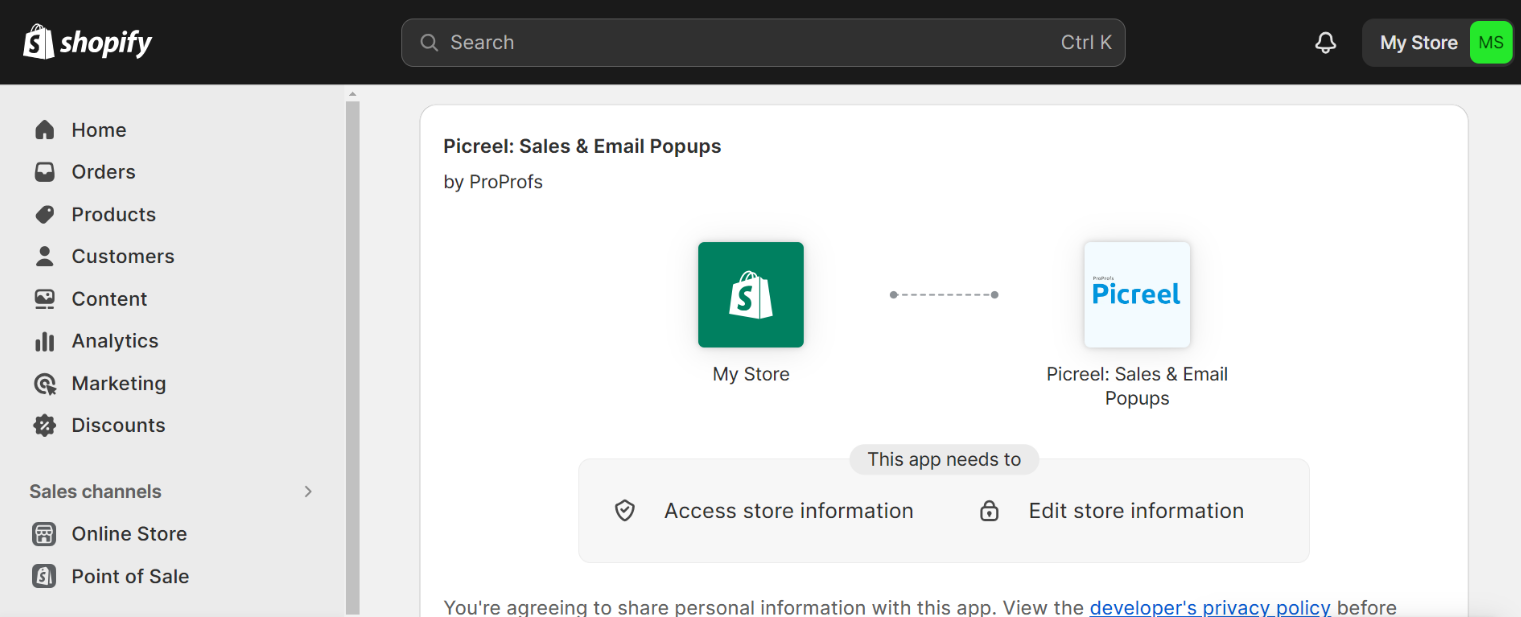The image size is (1521, 617).
Task: Click the Shopify logo in header
Action: click(x=88, y=42)
